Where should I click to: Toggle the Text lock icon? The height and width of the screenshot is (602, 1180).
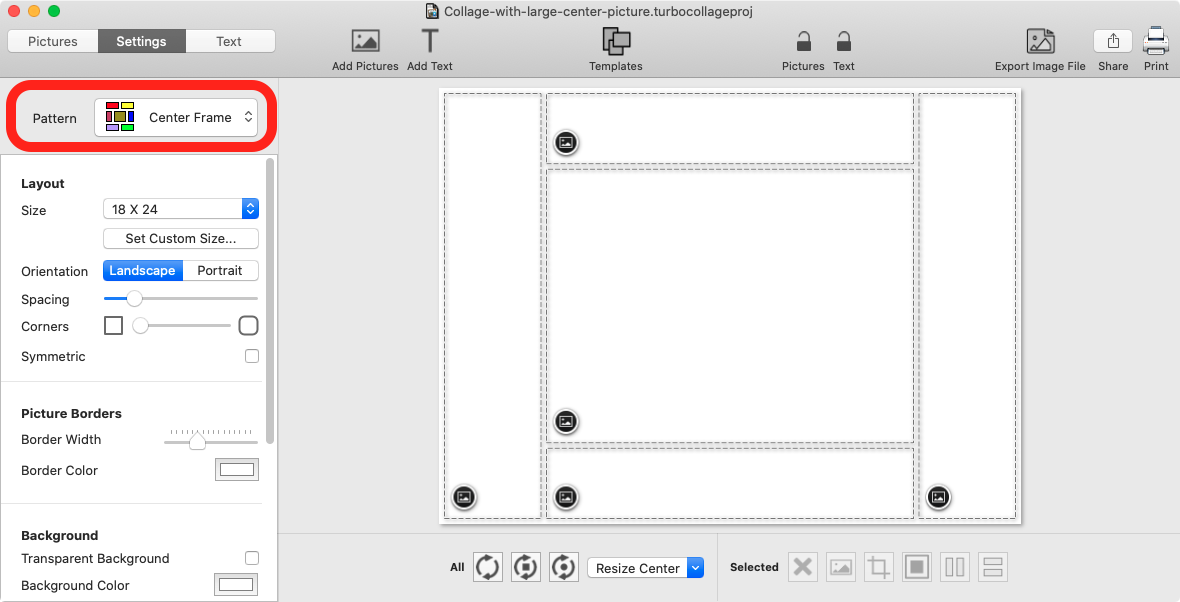844,41
